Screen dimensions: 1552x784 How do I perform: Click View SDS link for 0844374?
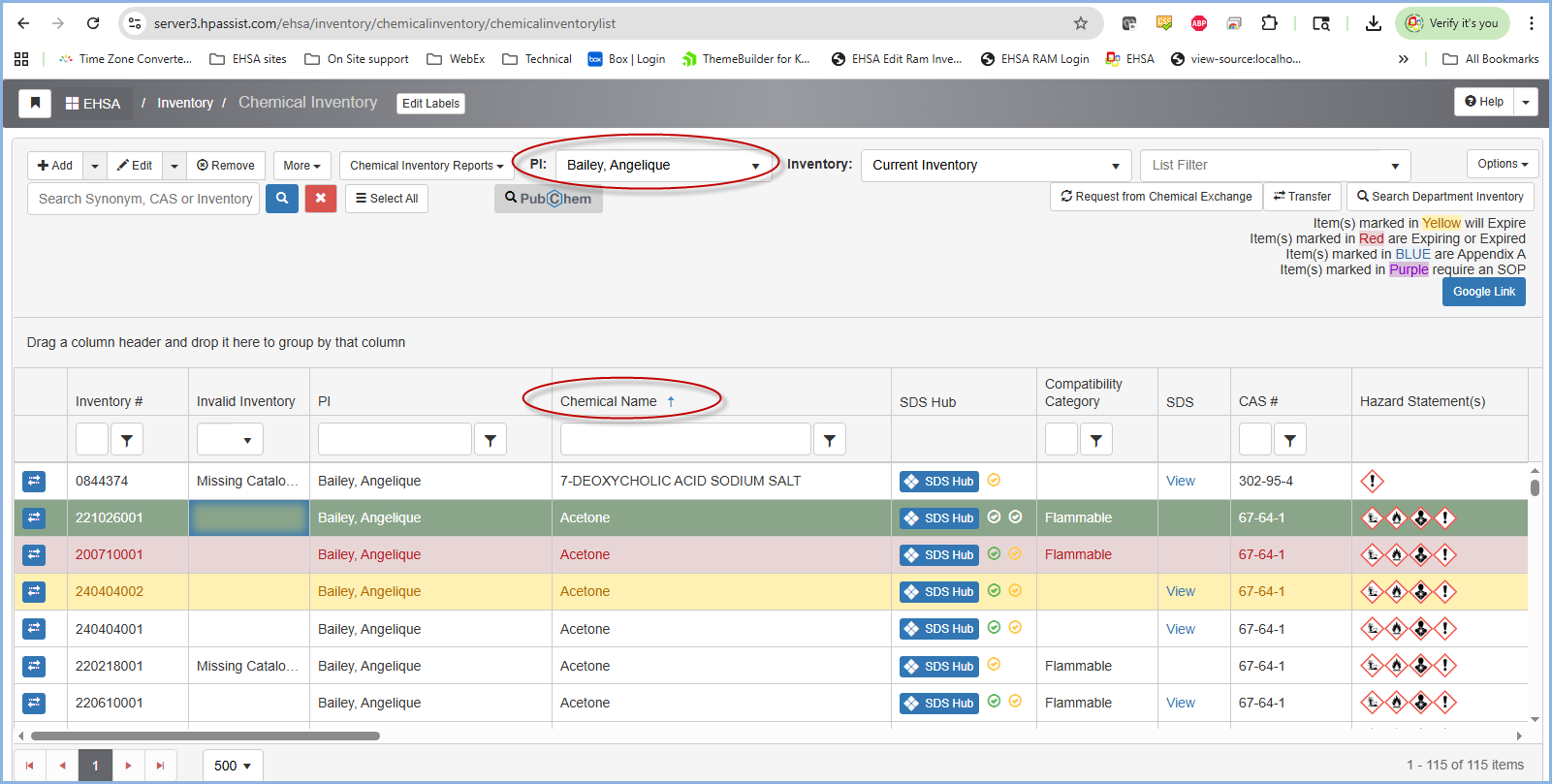click(1180, 482)
